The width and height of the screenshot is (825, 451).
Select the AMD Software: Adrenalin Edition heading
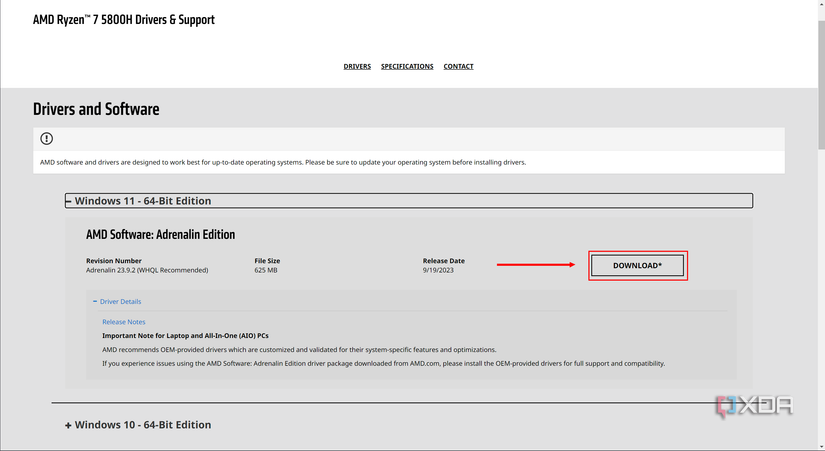160,234
